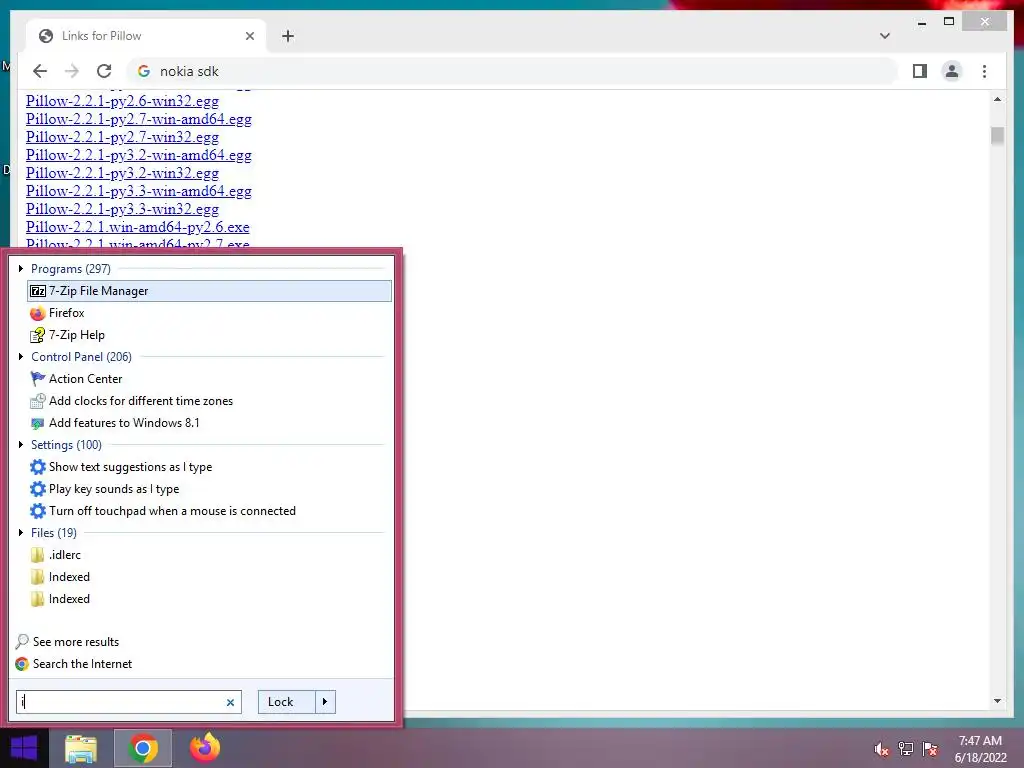Image resolution: width=1024 pixels, height=768 pixels.
Task: Clear the search box with the X
Action: point(230,703)
